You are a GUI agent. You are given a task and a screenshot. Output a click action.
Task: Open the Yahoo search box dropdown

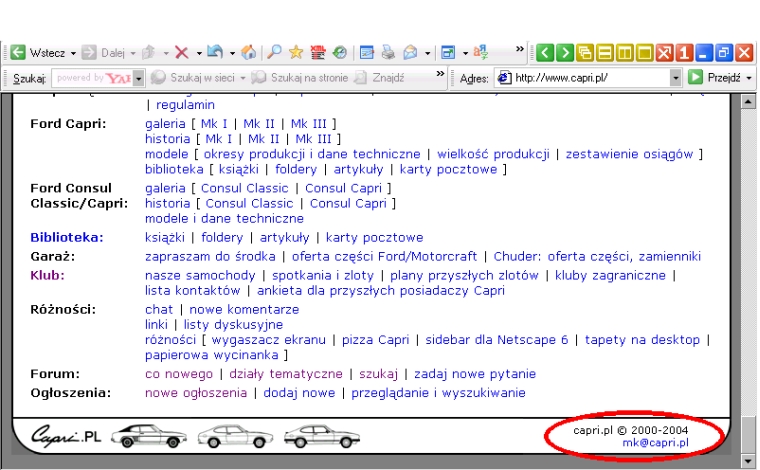point(138,78)
